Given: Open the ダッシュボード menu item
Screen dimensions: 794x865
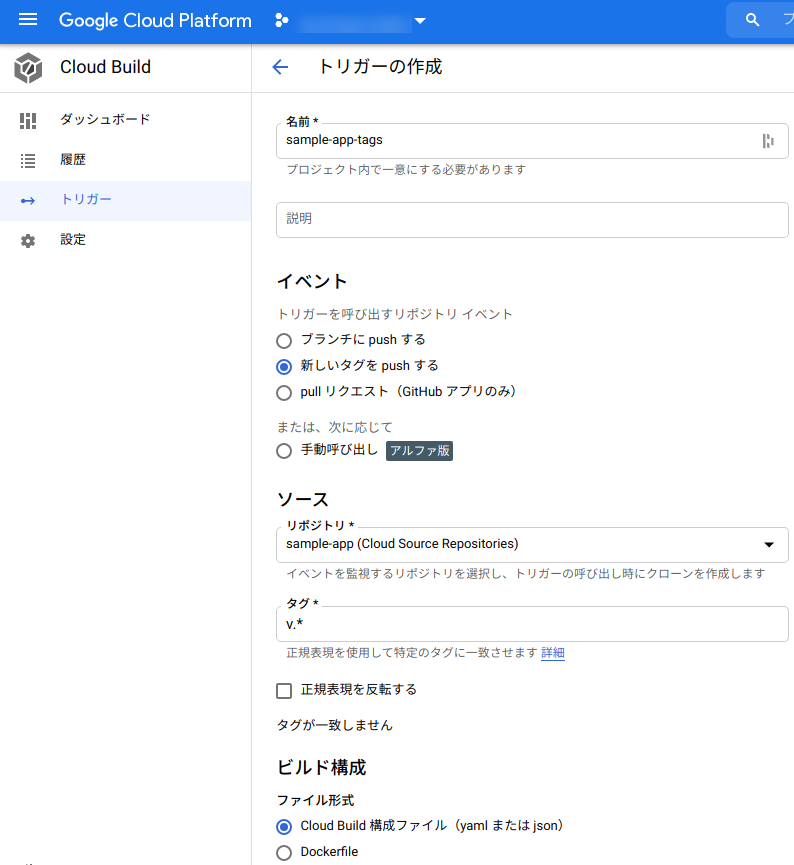Looking at the screenshot, I should coord(126,120).
